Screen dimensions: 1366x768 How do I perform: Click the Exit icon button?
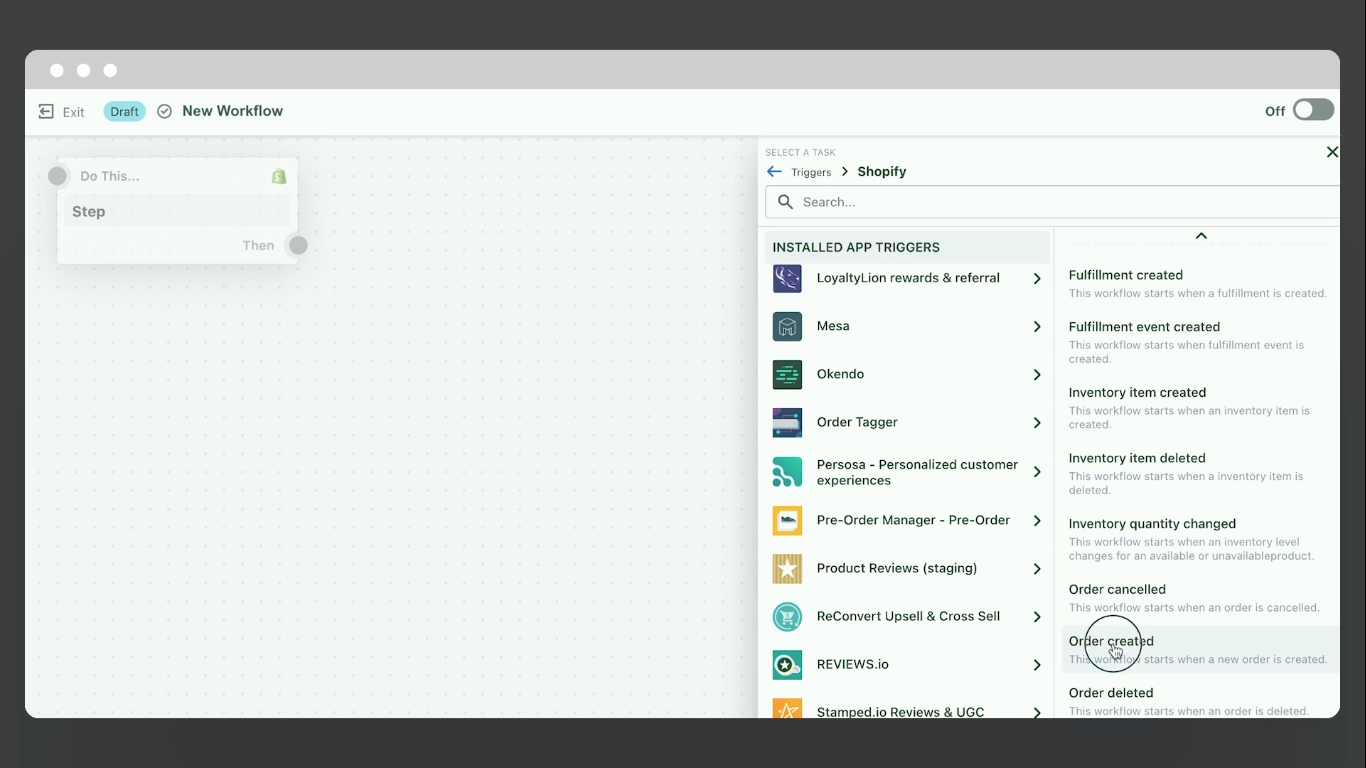(x=46, y=111)
